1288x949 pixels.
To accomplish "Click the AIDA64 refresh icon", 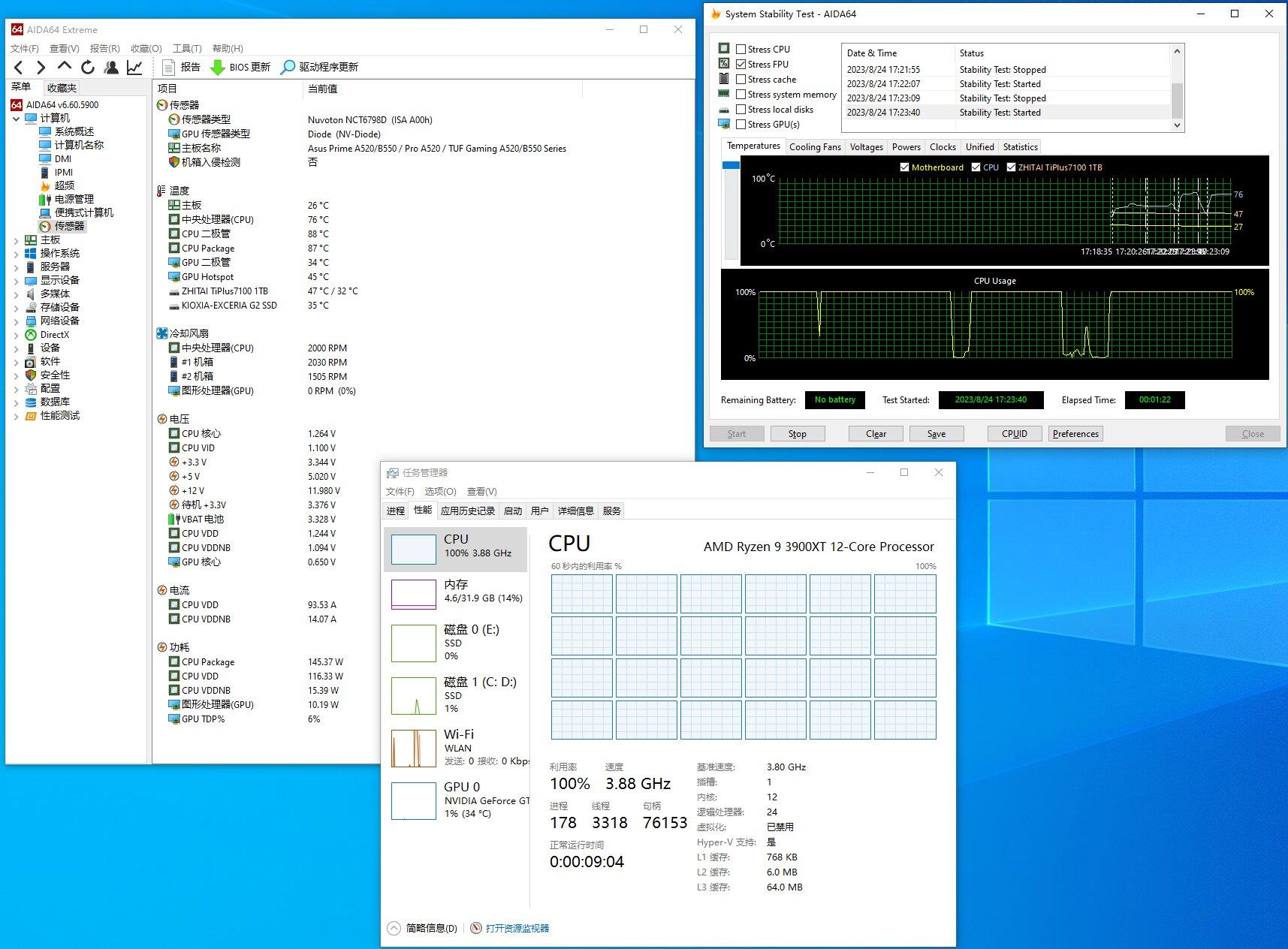I will 88,68.
